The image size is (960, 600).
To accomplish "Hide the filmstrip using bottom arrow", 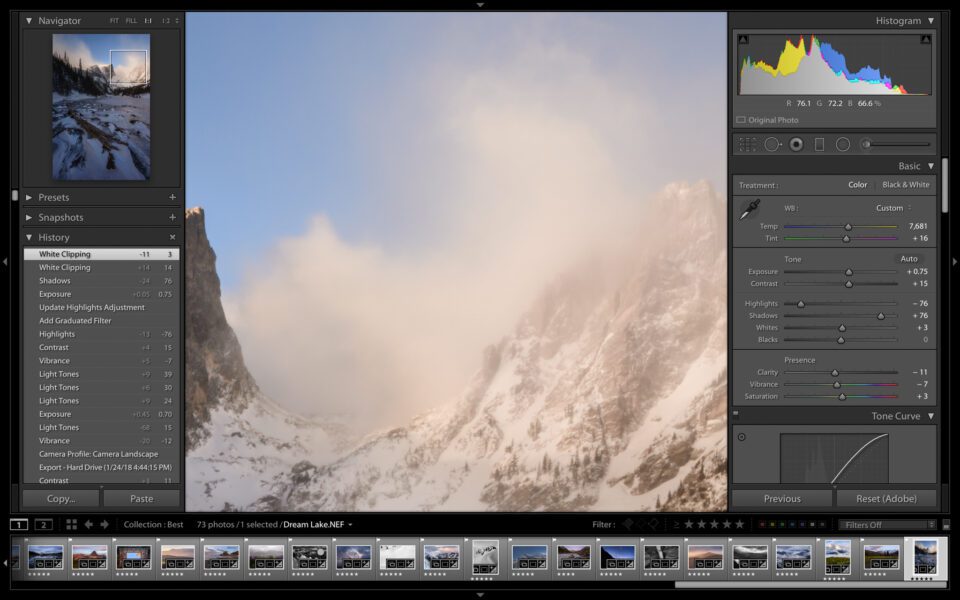I will coord(480,594).
